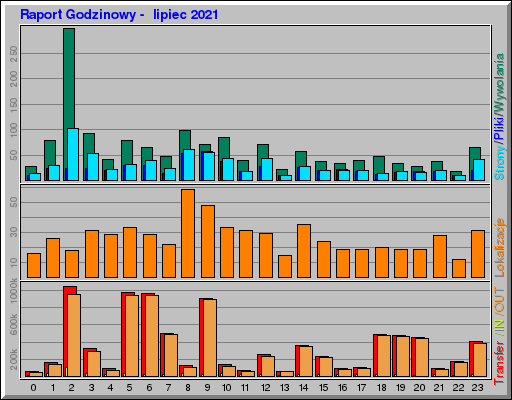Click the cyan Strony bar at hour 9
Viewport: 512px width, 400px height.
[x=209, y=167]
